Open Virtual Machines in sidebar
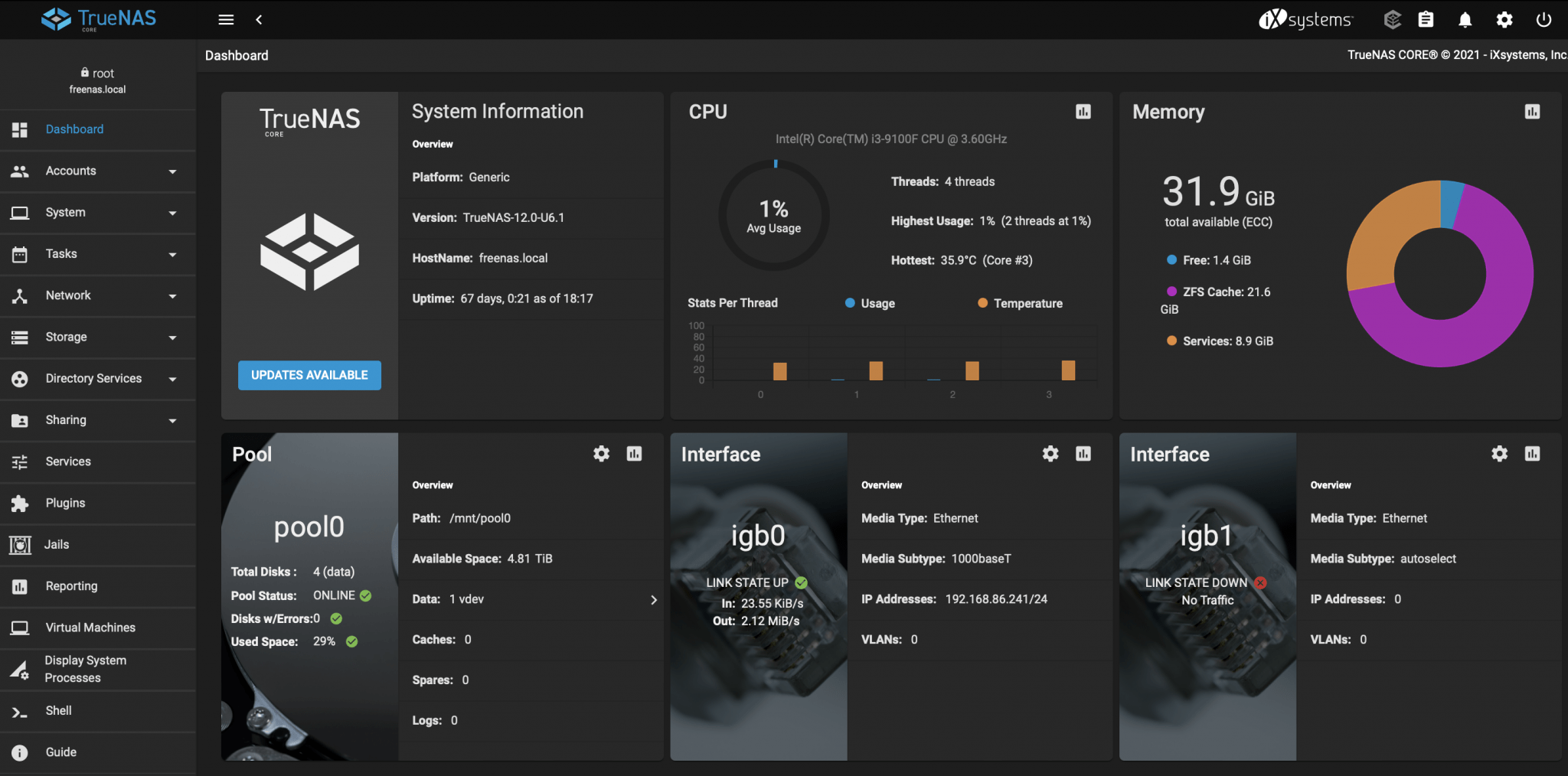The image size is (1568, 776). click(x=98, y=628)
